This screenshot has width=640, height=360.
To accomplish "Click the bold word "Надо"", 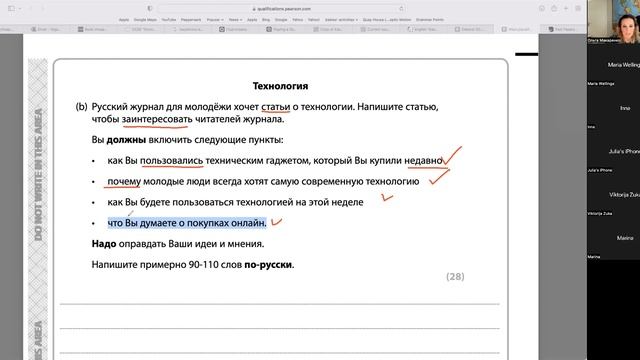I will [x=104, y=244].
